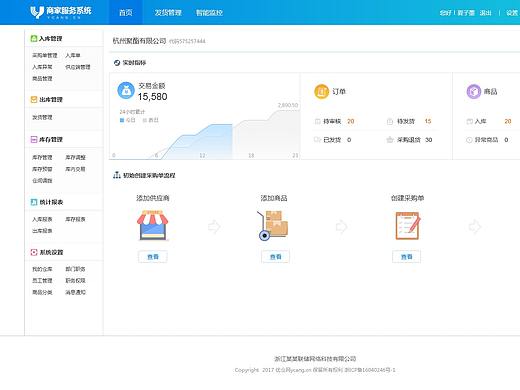Viewport: 520px width, 390px height.
Task: Click the 添加商品 boxes trolley illustration
Action: (x=273, y=225)
